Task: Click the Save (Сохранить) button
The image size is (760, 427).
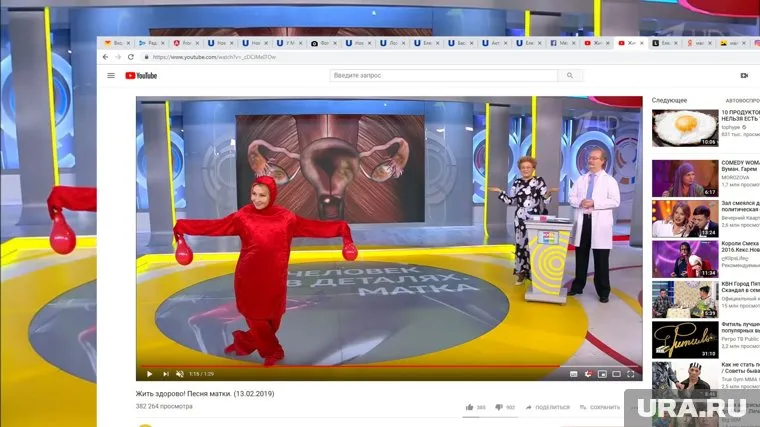Action: click(599, 407)
